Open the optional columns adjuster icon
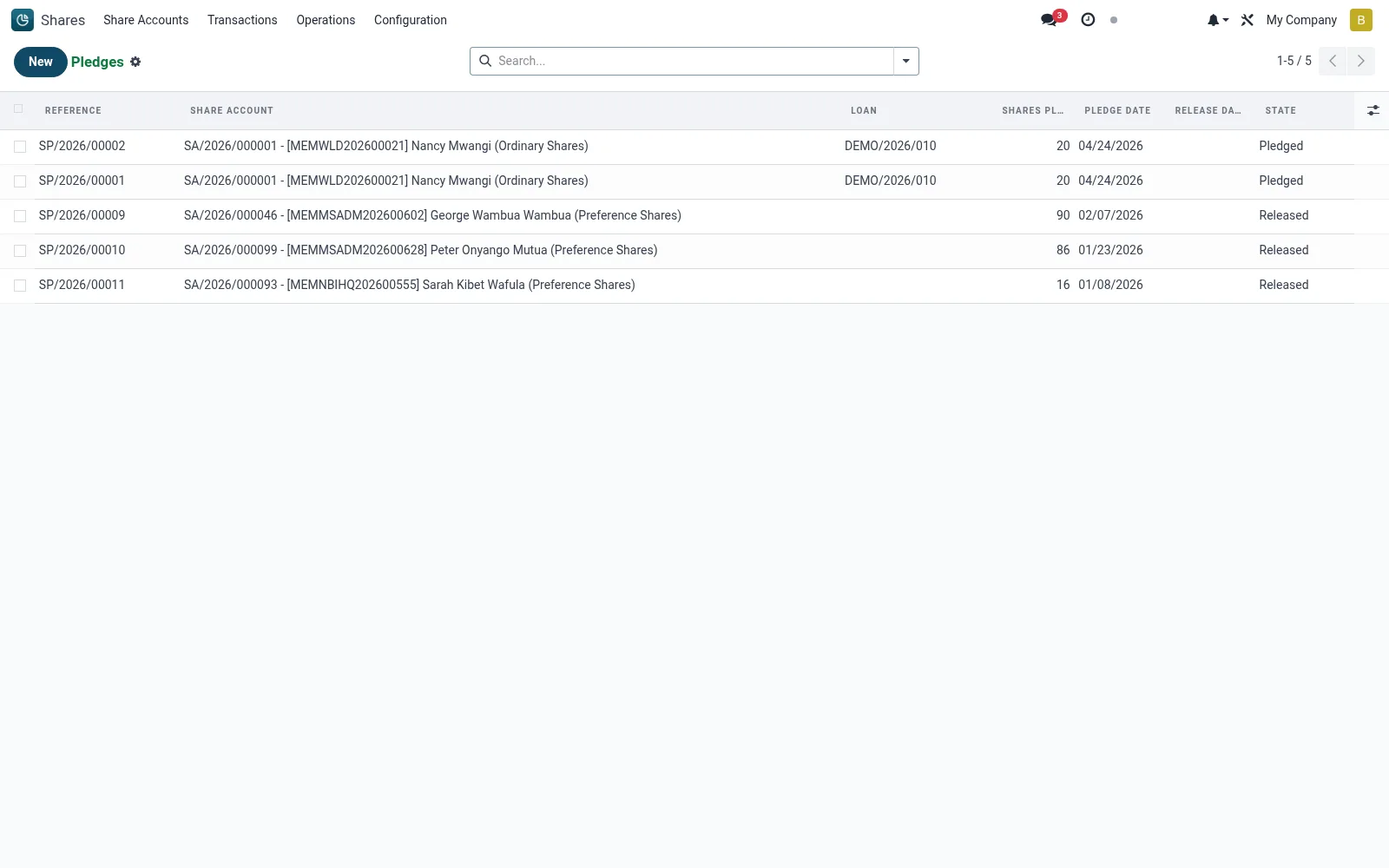 pyautogui.click(x=1373, y=110)
